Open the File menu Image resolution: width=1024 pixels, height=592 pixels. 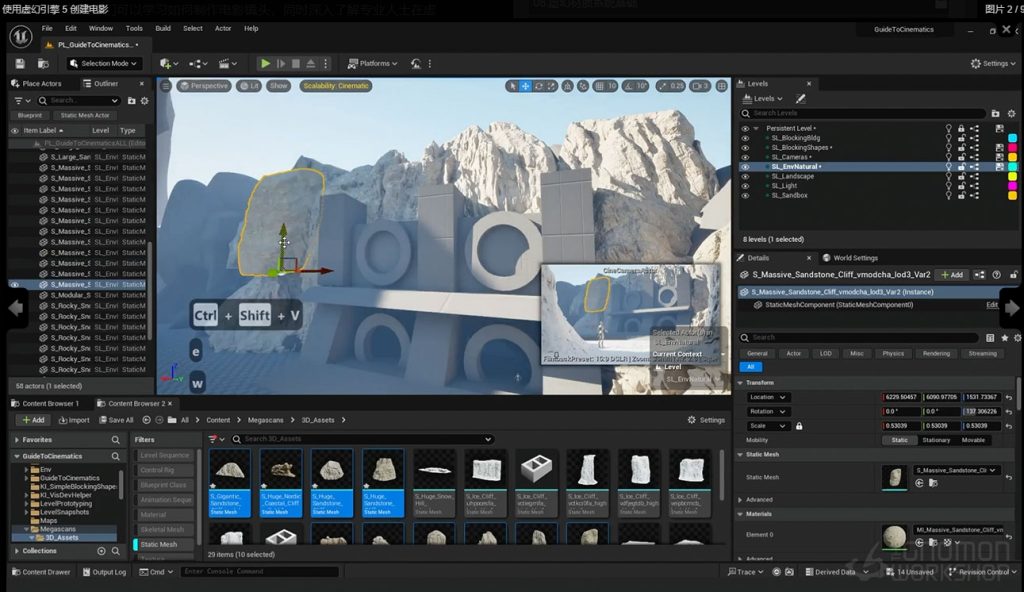(x=47, y=29)
